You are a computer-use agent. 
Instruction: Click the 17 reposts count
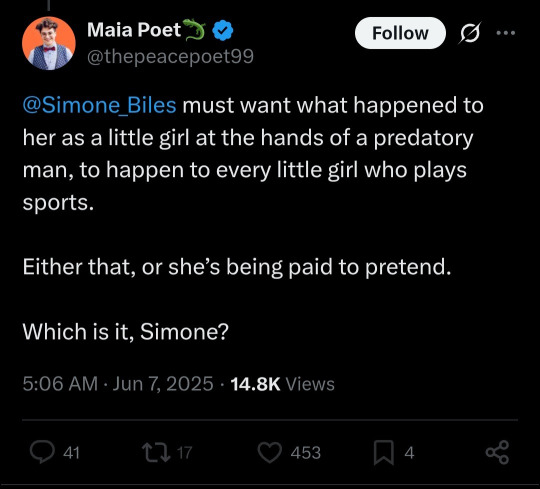[x=185, y=452]
